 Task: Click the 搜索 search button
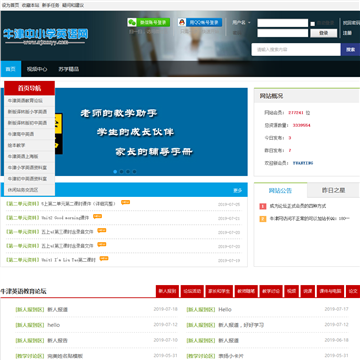[x=350, y=49]
